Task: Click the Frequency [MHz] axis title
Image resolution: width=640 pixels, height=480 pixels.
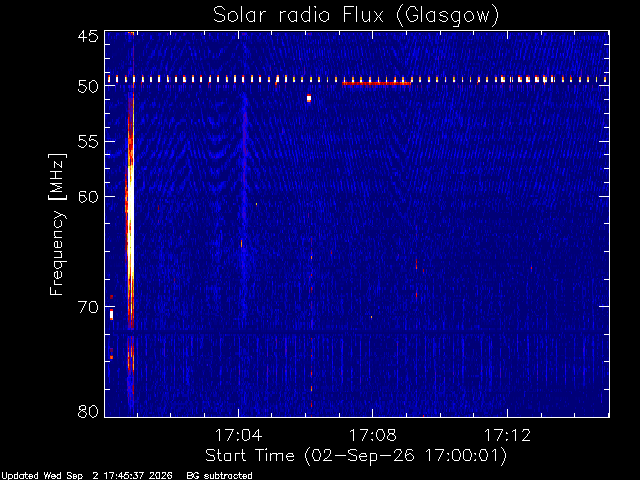Action: click(x=57, y=224)
